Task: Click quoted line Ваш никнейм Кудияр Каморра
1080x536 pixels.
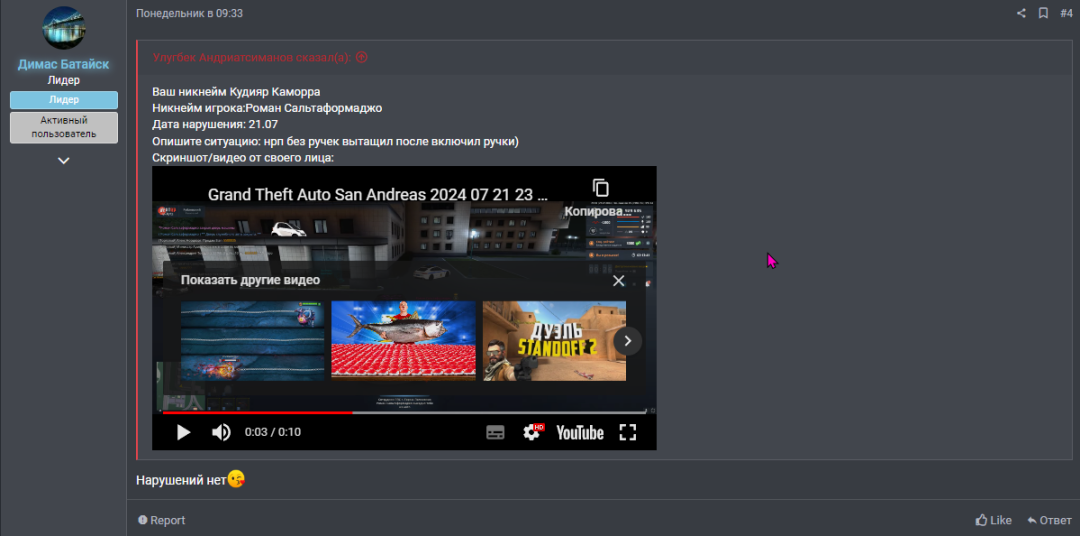Action: (x=236, y=92)
